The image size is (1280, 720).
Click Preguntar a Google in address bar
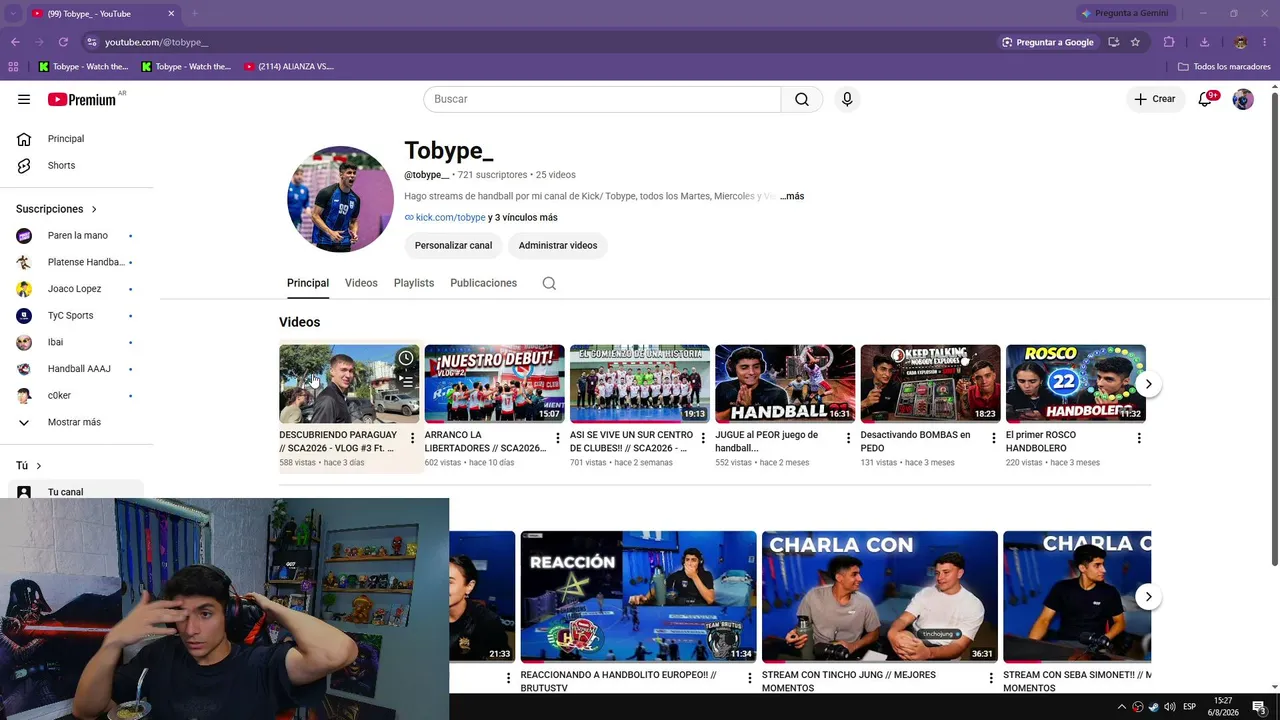[1048, 42]
